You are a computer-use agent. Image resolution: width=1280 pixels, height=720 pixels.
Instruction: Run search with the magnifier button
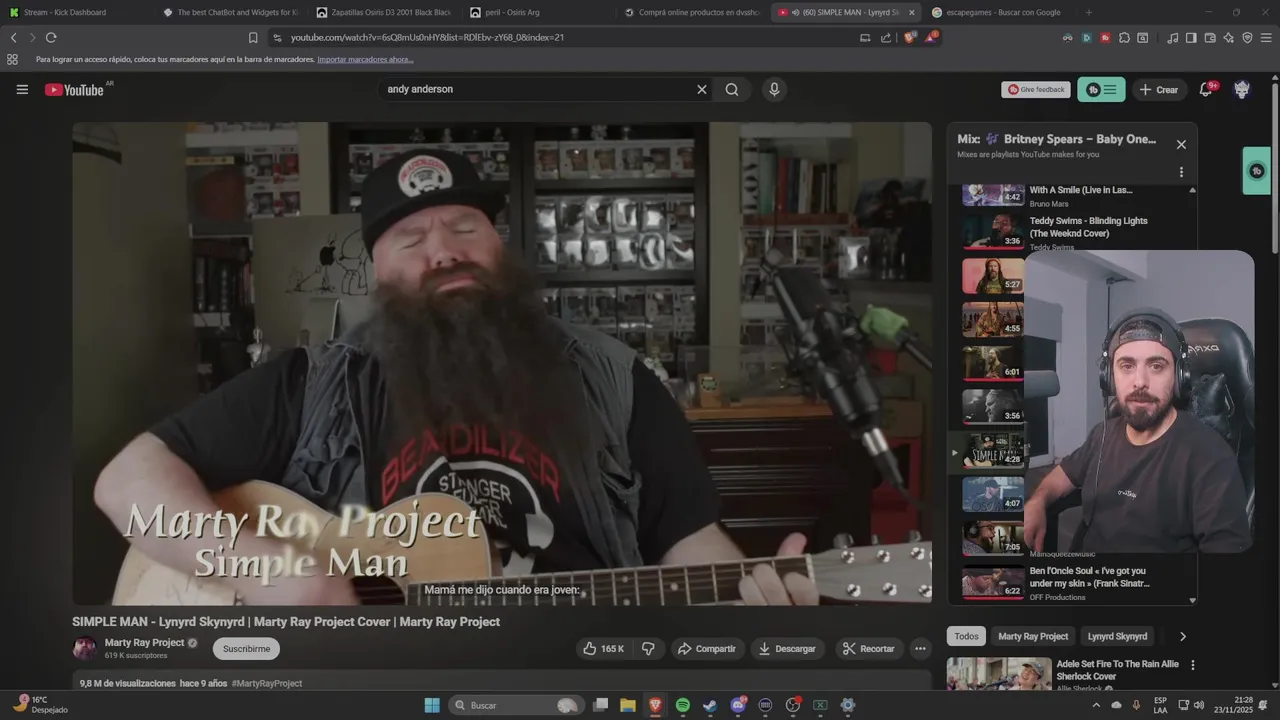[x=732, y=89]
